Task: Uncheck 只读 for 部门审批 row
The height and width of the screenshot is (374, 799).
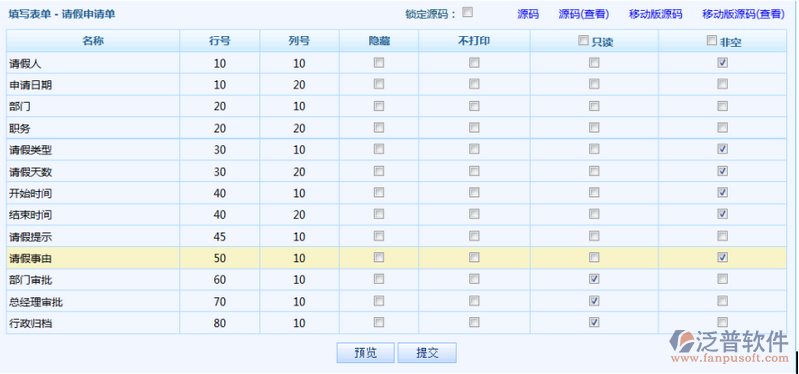Action: pyautogui.click(x=594, y=279)
